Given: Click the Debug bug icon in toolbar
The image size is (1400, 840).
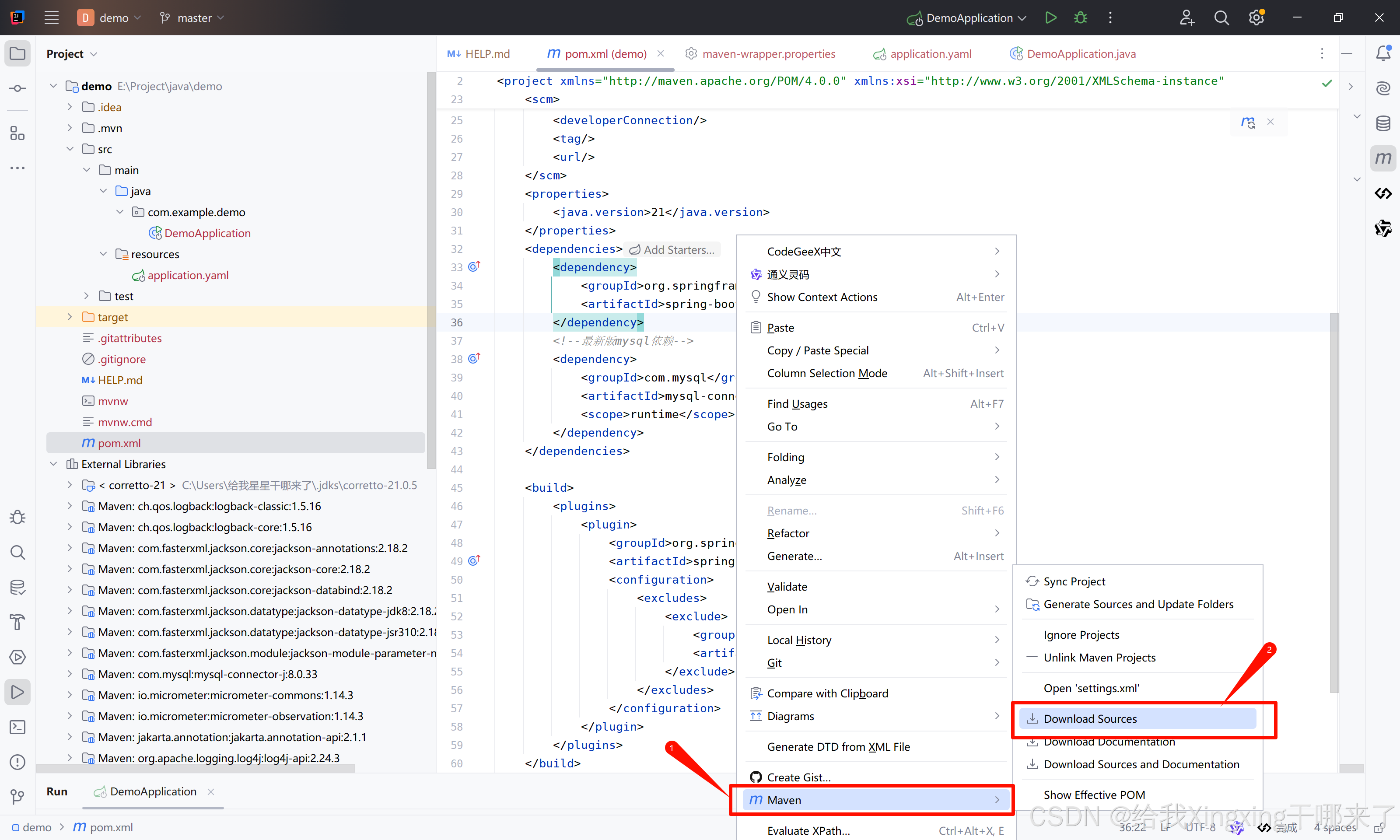Looking at the screenshot, I should (x=1080, y=17).
